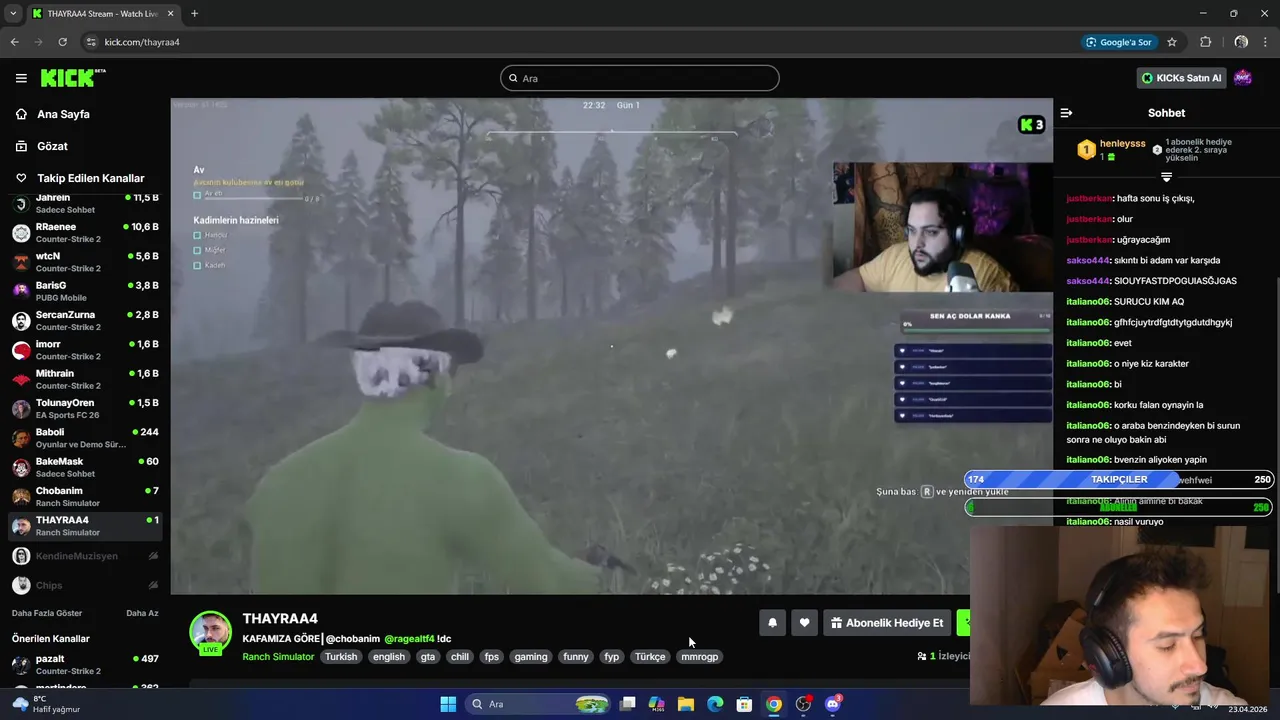This screenshot has height=720, width=1280.
Task: Open Jahrein channel in sidebar
Action: click(x=84, y=203)
